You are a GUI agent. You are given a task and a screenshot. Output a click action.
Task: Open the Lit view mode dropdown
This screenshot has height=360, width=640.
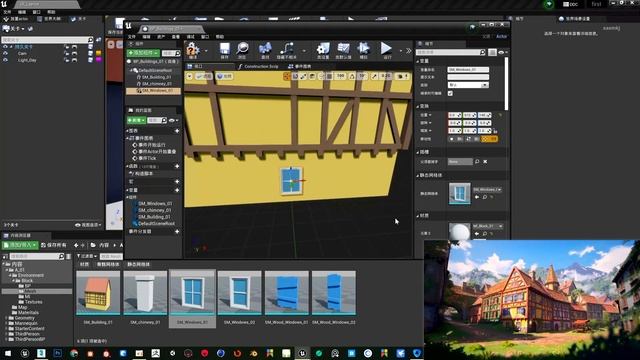click(x=224, y=76)
